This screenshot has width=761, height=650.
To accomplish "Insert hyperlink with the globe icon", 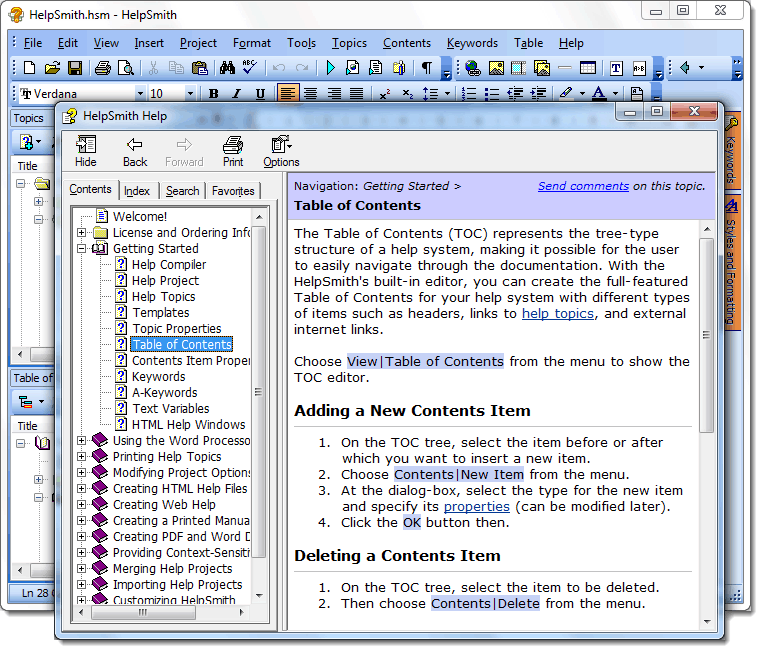I will click(472, 68).
